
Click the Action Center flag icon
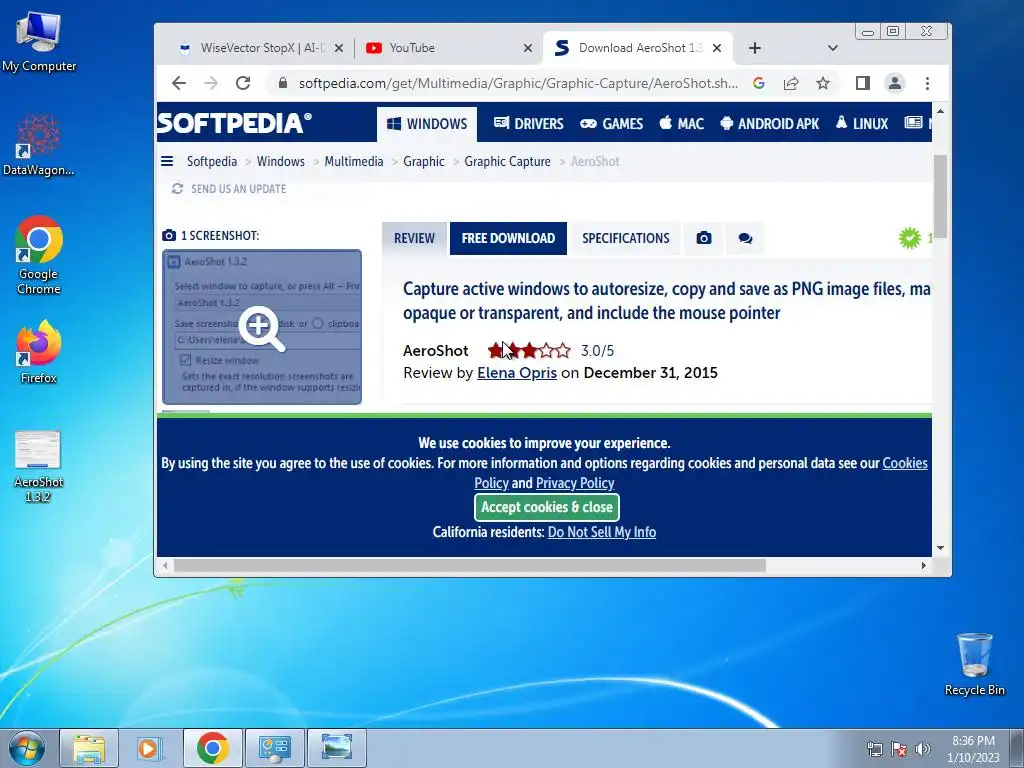coord(899,748)
